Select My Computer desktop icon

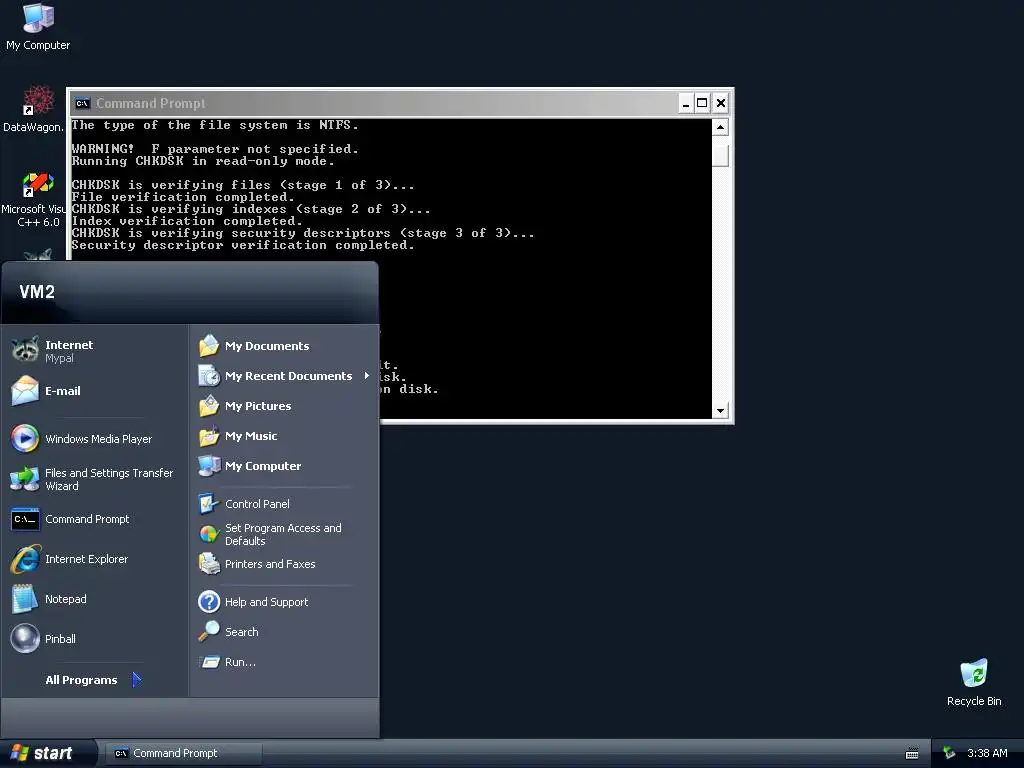coord(38,27)
